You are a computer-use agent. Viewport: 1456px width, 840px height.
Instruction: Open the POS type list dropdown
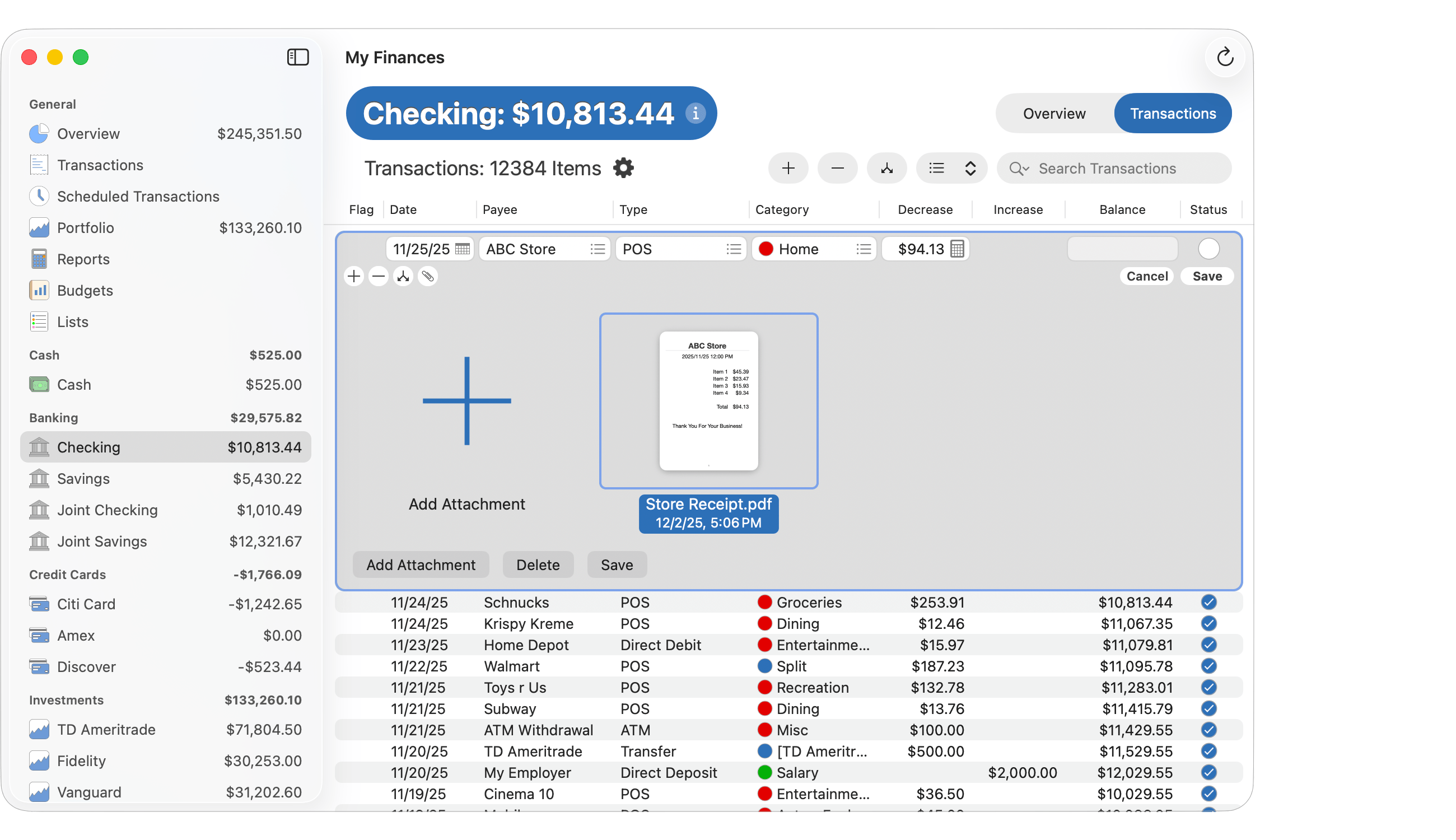point(733,249)
